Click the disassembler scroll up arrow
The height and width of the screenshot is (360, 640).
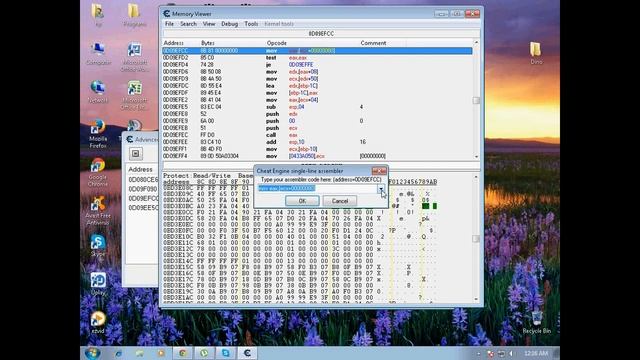pyautogui.click(x=476, y=42)
